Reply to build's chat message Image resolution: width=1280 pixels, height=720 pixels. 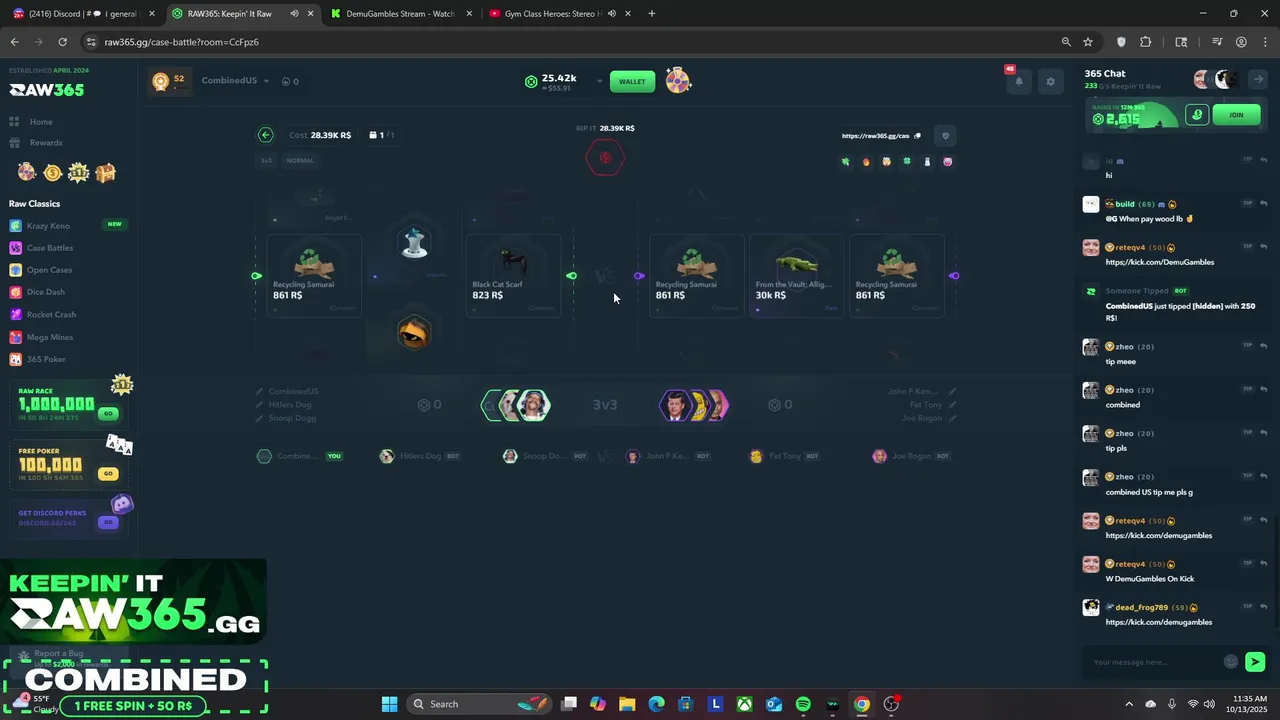(1264, 203)
